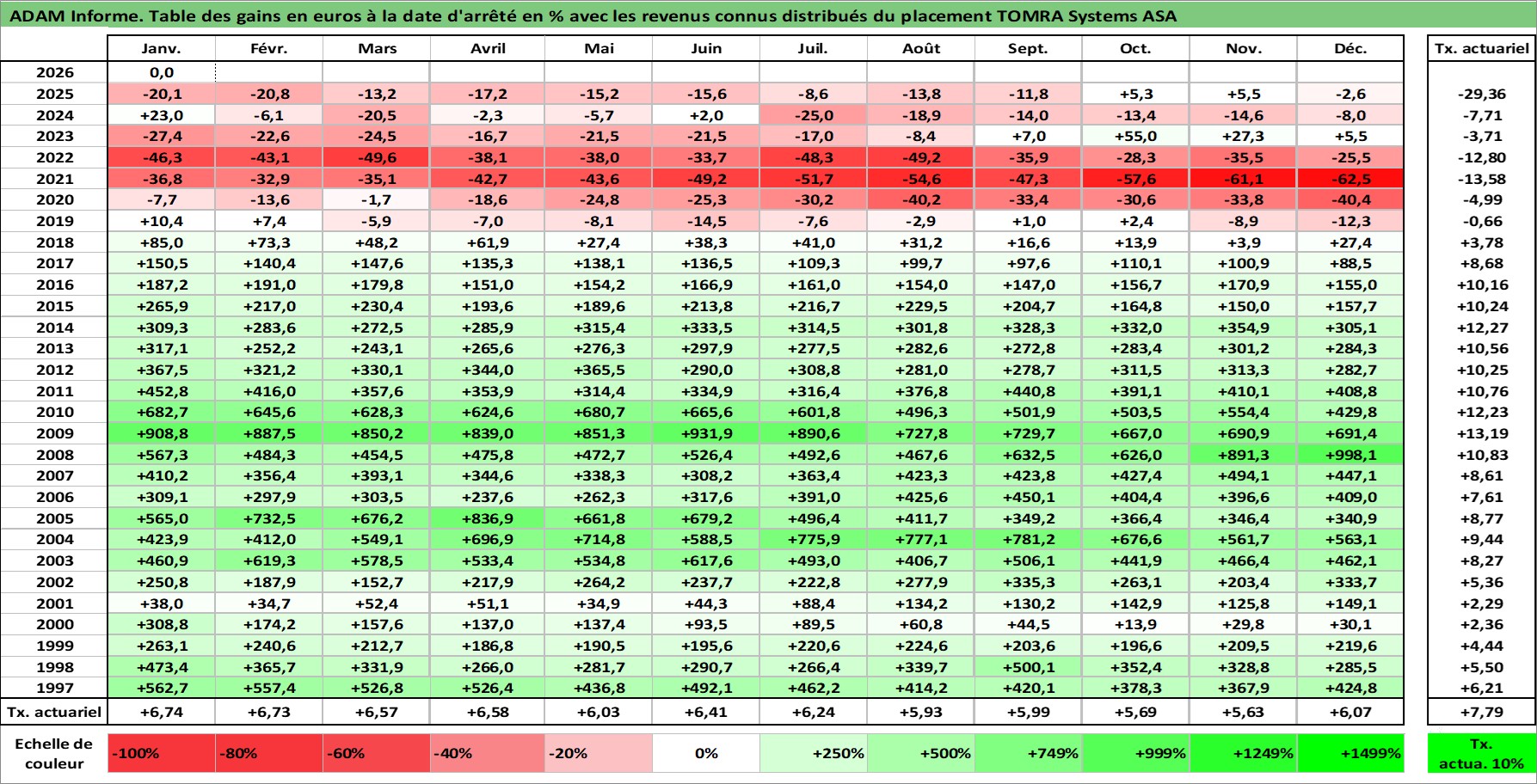Click the 1997 year row label
Screen dimensions: 1537x784
(54, 688)
